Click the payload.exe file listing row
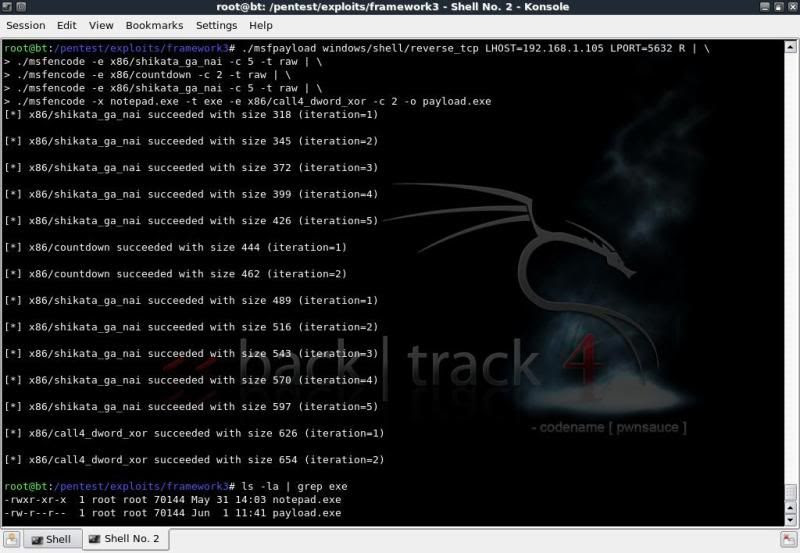This screenshot has height=553, width=800. click(172, 513)
